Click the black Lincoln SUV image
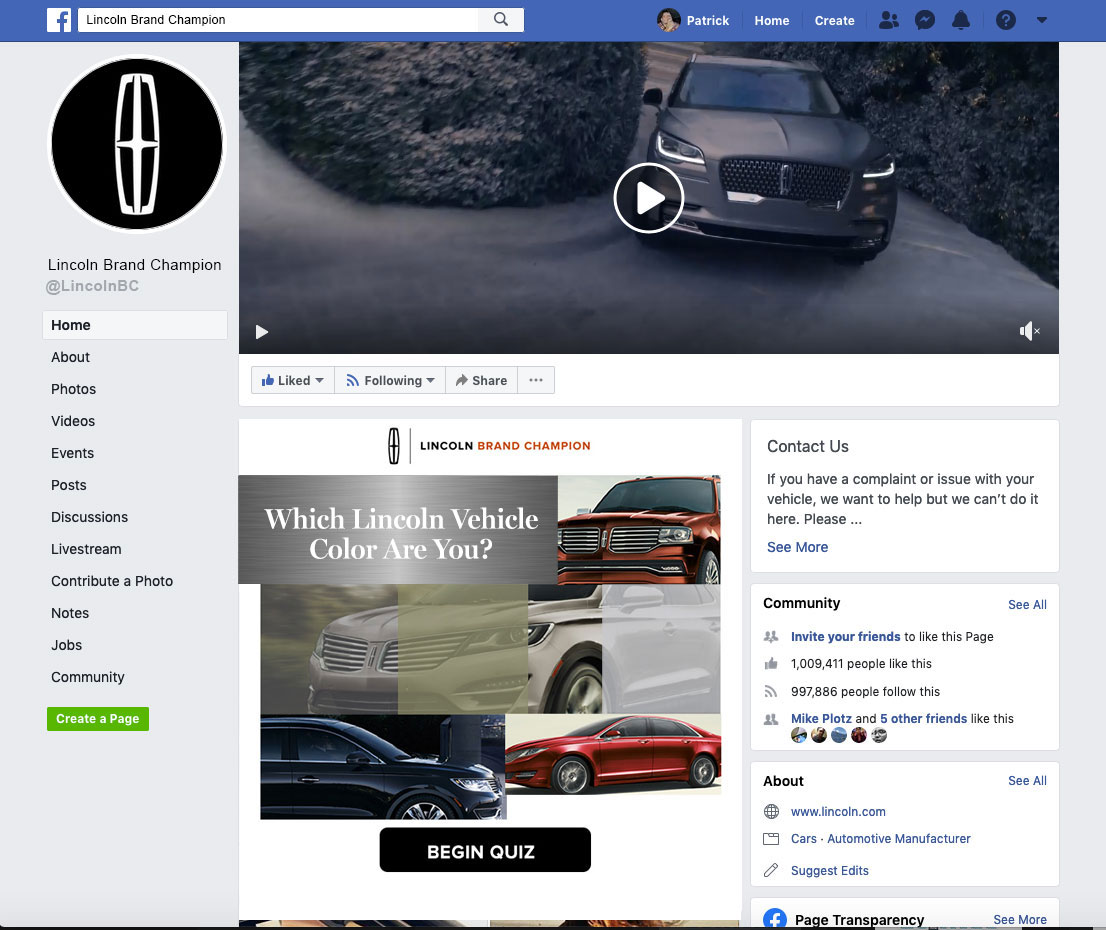1106x930 pixels. pyautogui.click(x=383, y=767)
